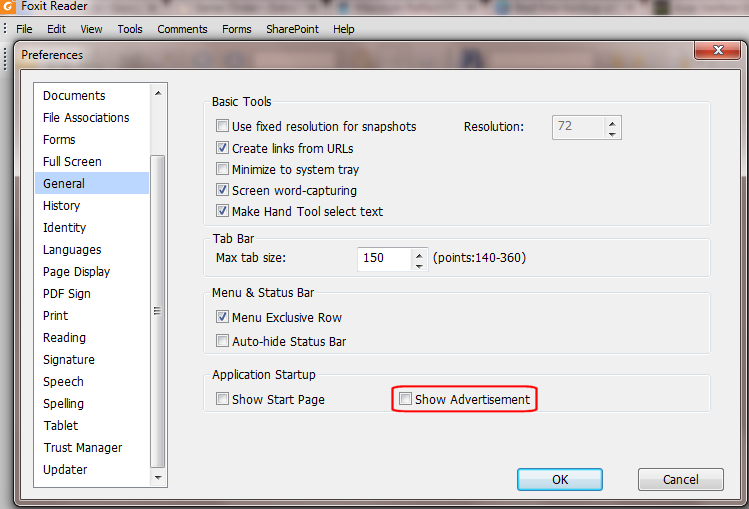Enable Minimize to system tray
749x509 pixels.
coord(222,169)
